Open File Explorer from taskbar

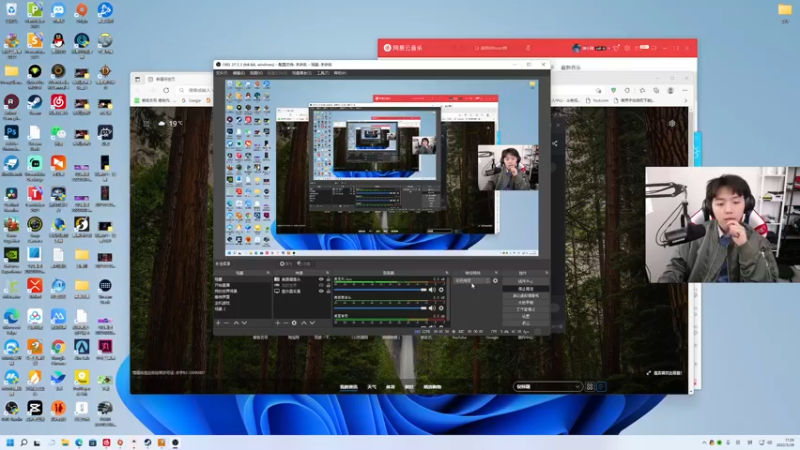(x=65, y=443)
